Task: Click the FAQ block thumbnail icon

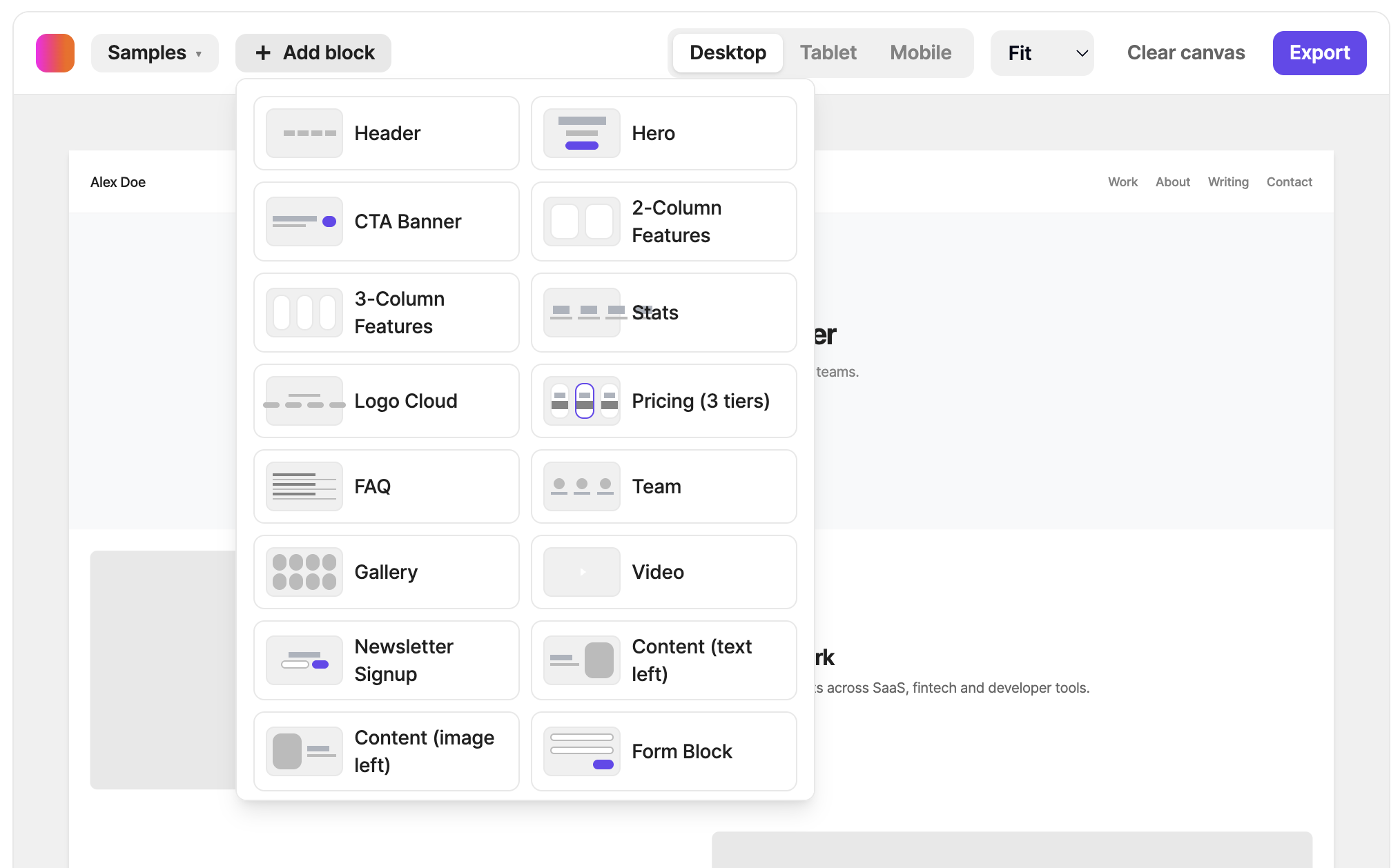Action: coord(304,486)
